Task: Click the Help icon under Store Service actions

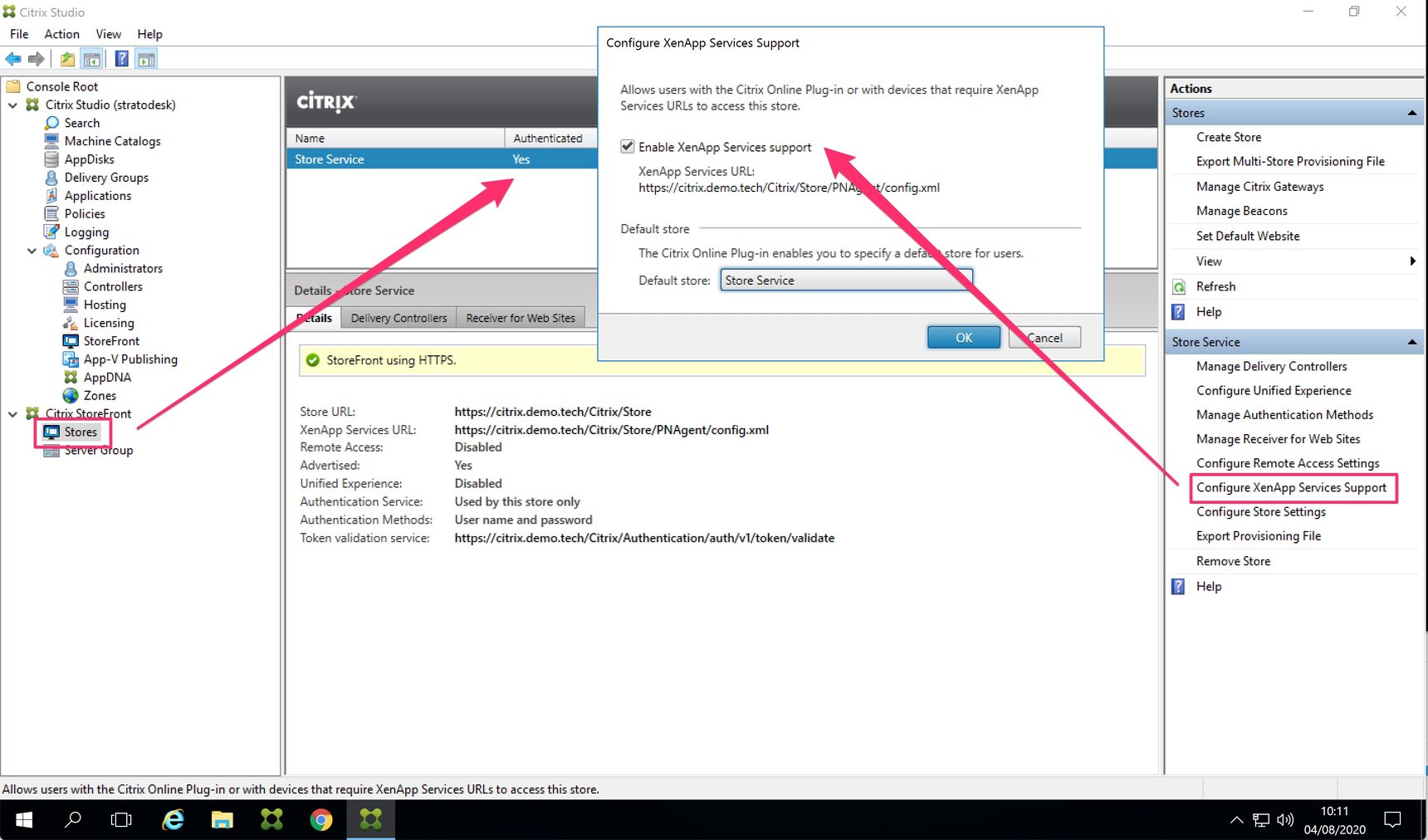Action: pos(1177,586)
